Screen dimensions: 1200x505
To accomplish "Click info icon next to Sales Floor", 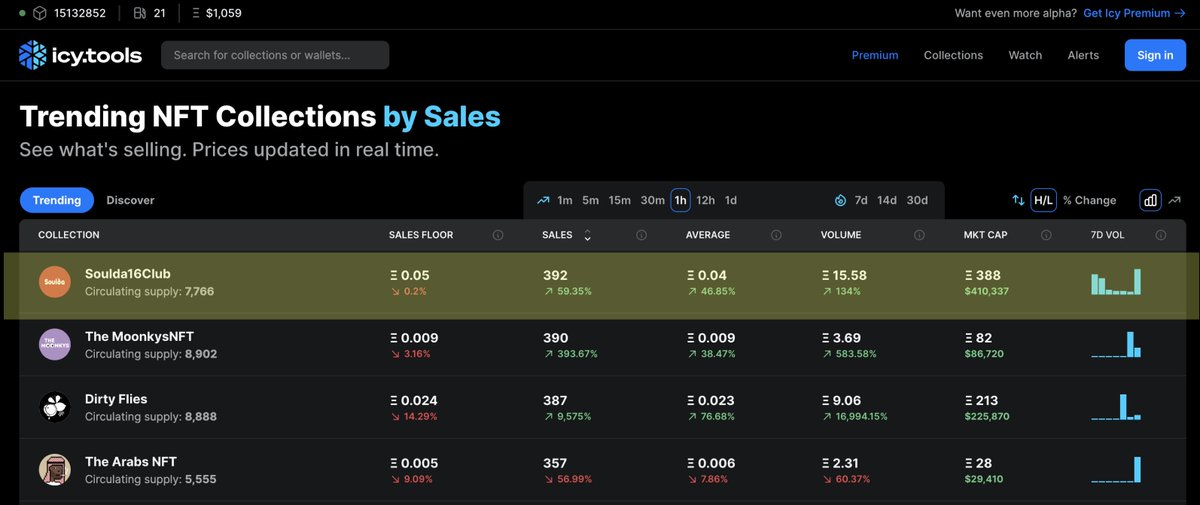I will 497,235.
